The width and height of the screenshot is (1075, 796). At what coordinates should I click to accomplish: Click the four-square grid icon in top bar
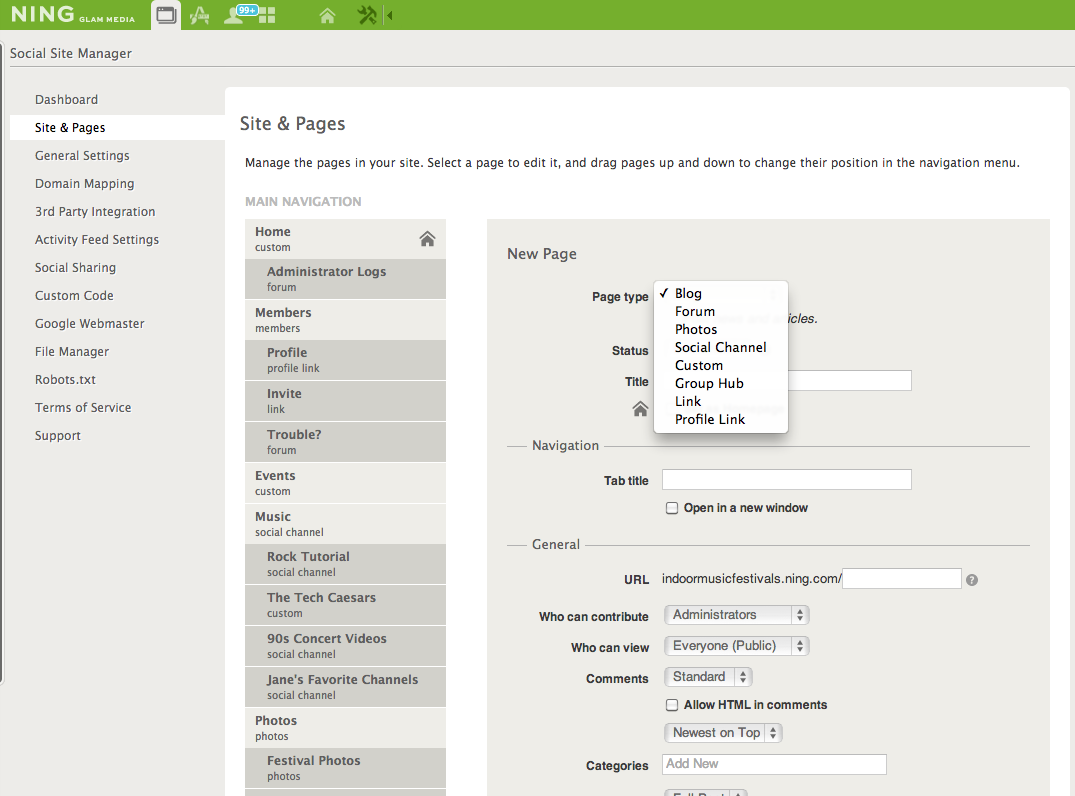point(267,16)
